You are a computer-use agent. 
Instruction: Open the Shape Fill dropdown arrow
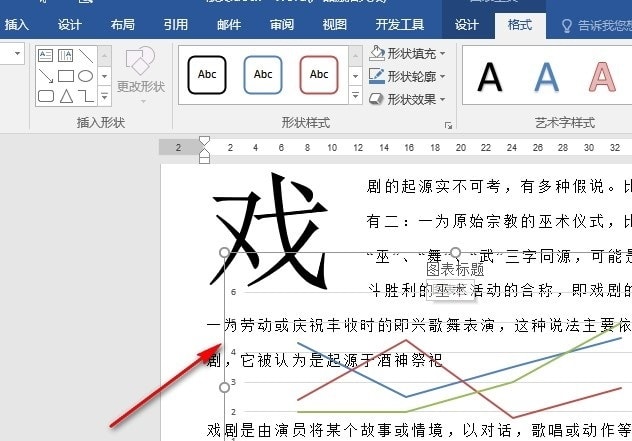point(443,53)
